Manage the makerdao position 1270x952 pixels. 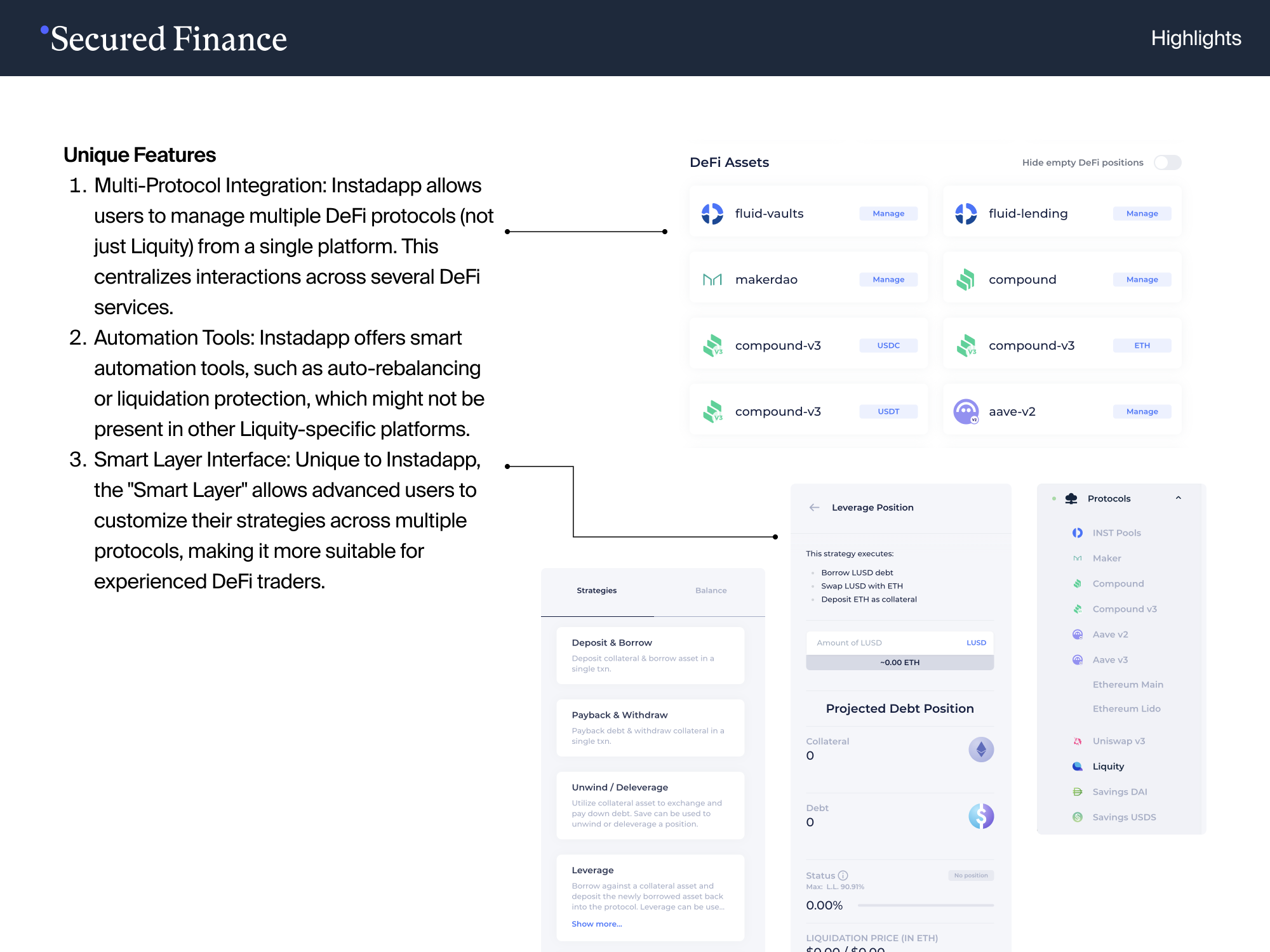point(888,280)
